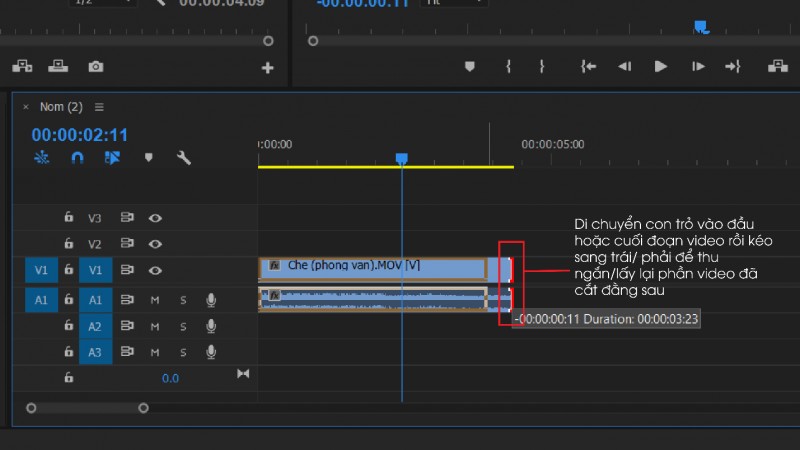This screenshot has height=450, width=800.
Task: Toggle lock on track A2
Action: tap(69, 326)
